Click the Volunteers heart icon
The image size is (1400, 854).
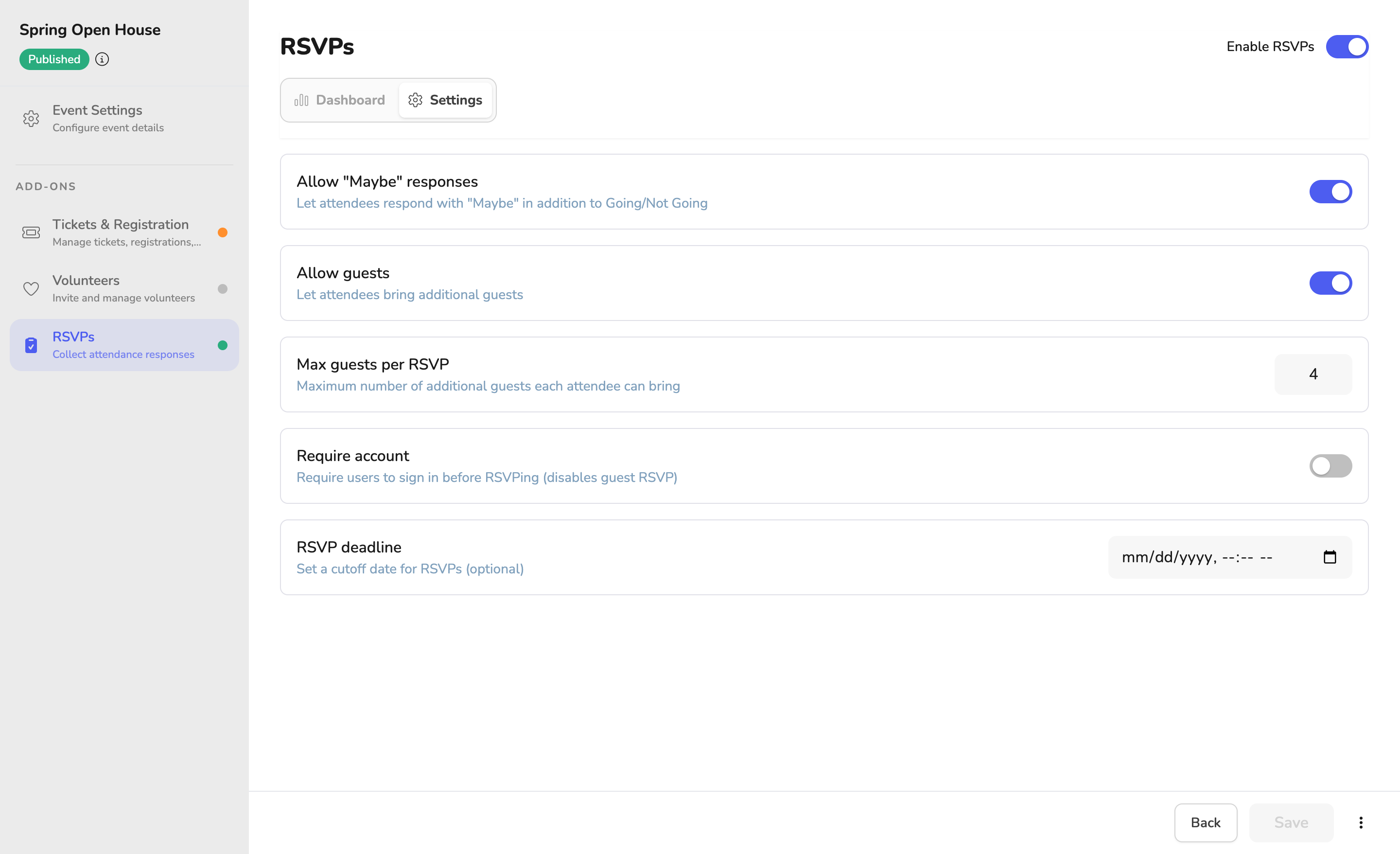click(31, 289)
